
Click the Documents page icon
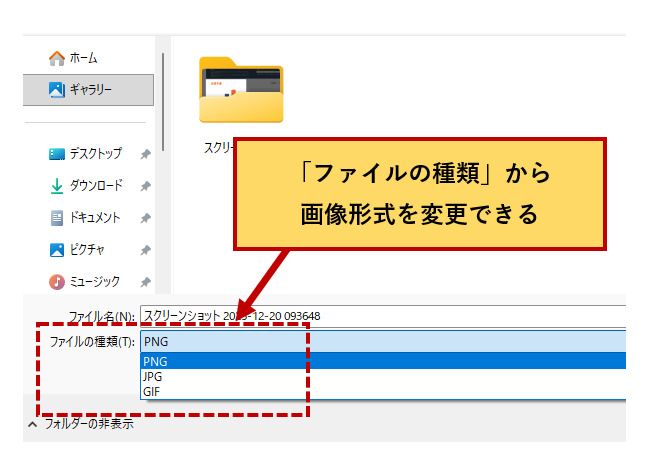57,218
